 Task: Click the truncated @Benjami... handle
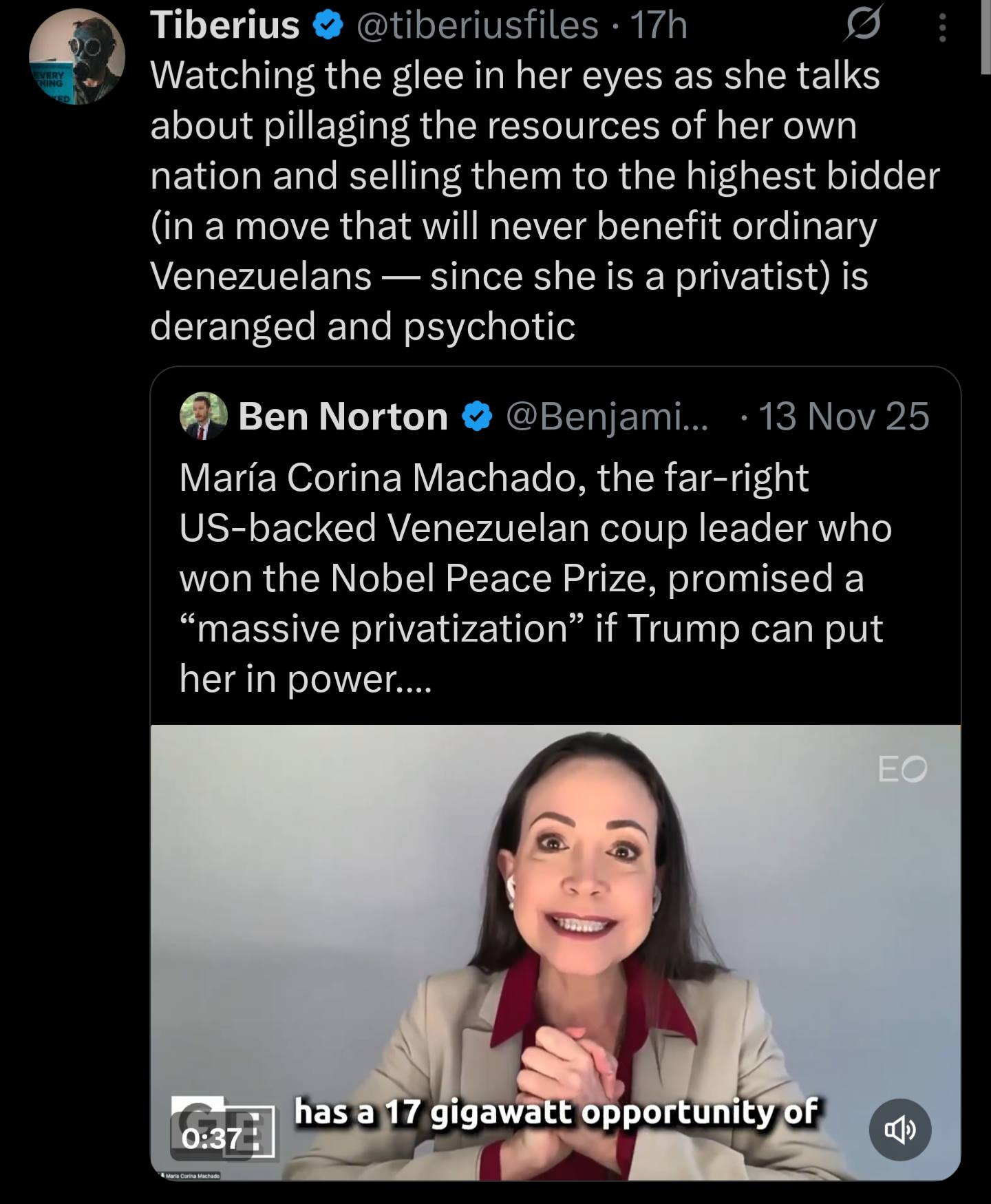606,416
